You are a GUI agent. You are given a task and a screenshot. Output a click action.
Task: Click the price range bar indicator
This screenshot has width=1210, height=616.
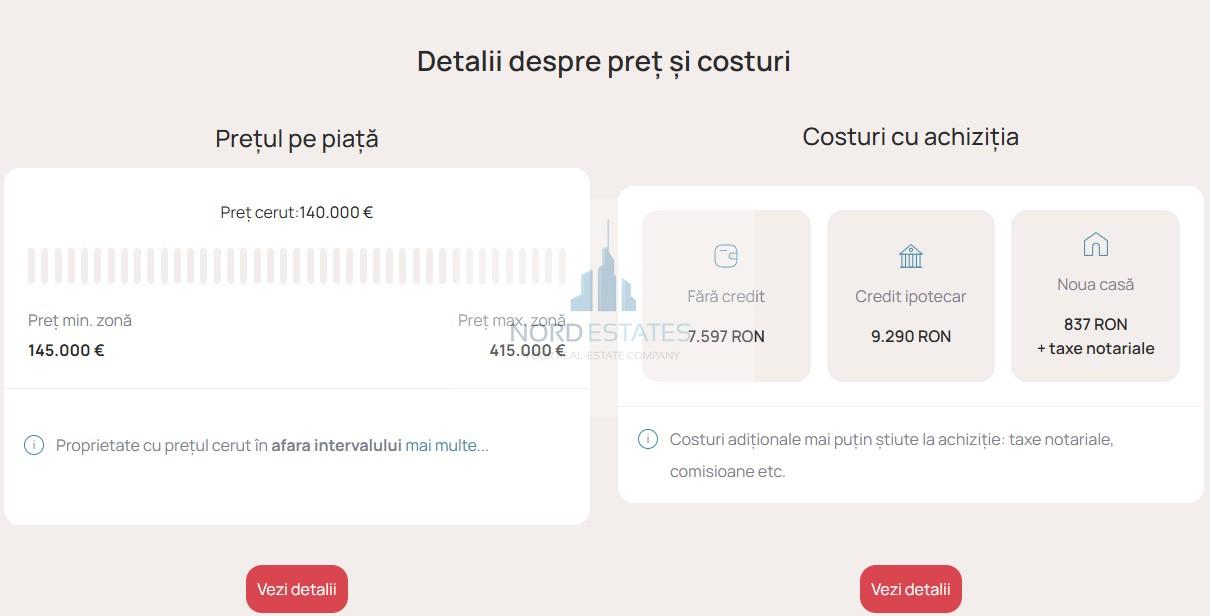coord(297,266)
